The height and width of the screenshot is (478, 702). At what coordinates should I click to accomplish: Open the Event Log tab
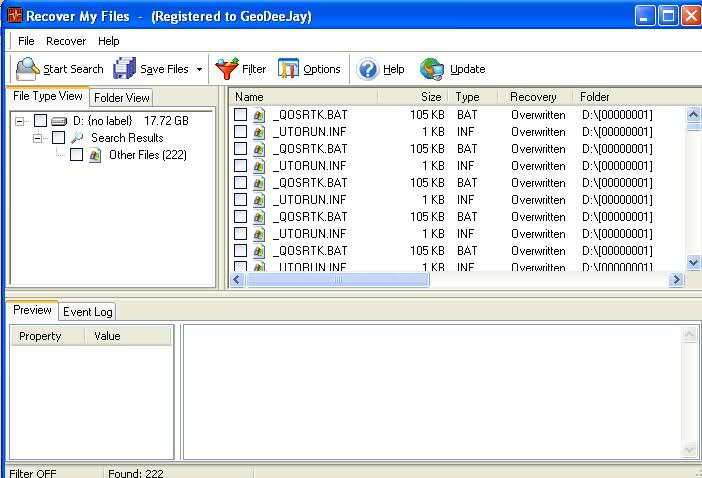(88, 312)
